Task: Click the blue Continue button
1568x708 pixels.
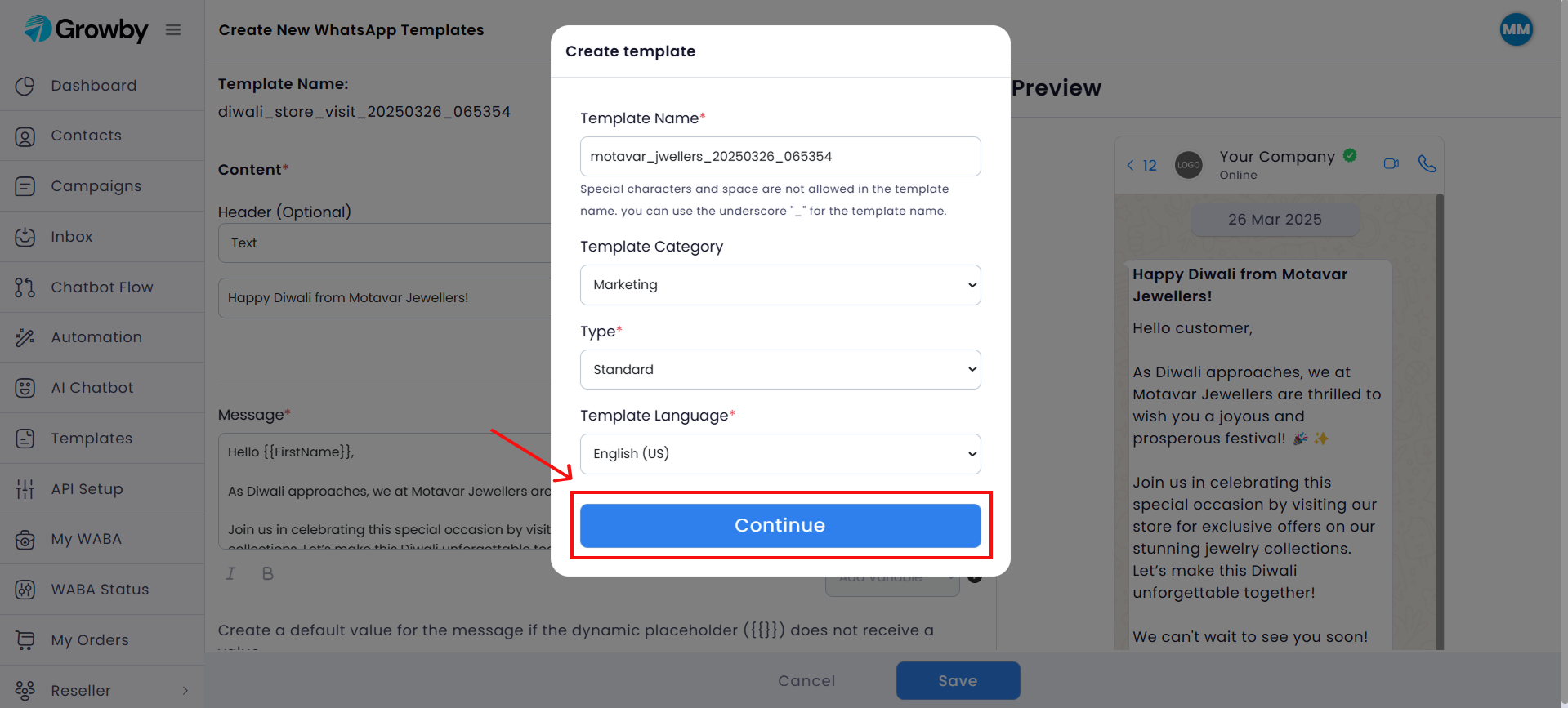Action: click(x=780, y=525)
